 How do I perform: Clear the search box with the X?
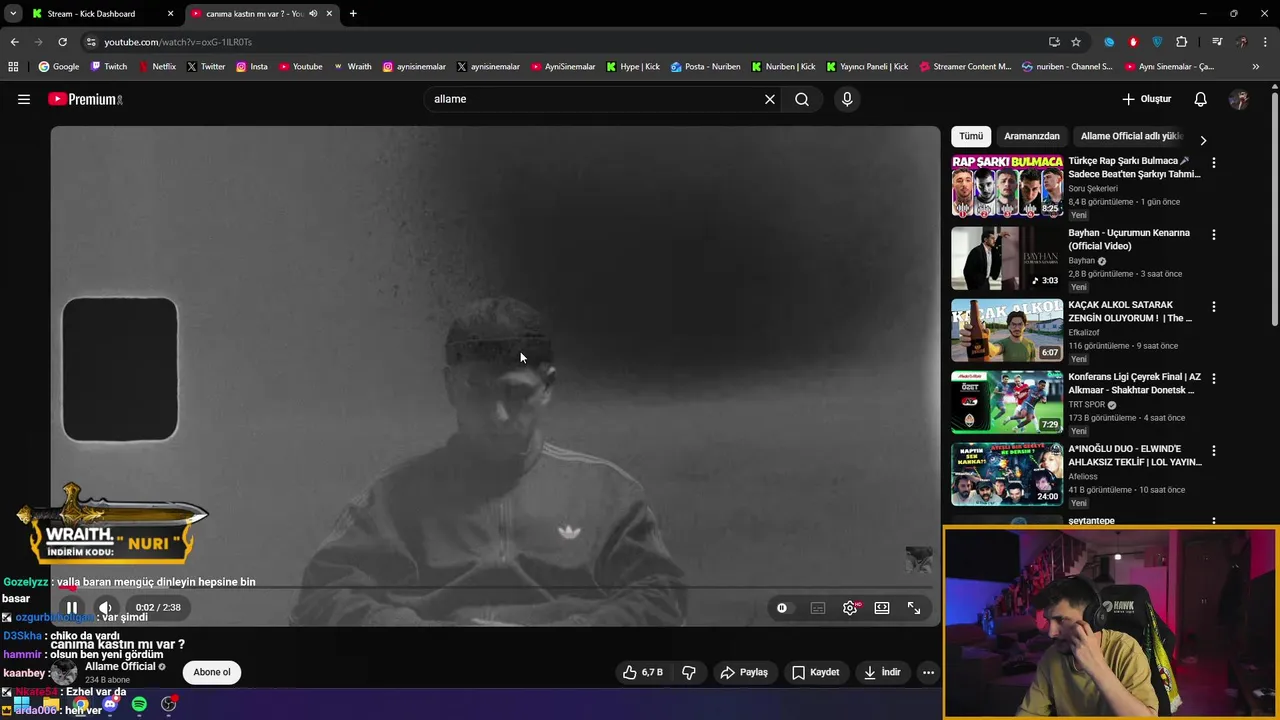(x=770, y=99)
